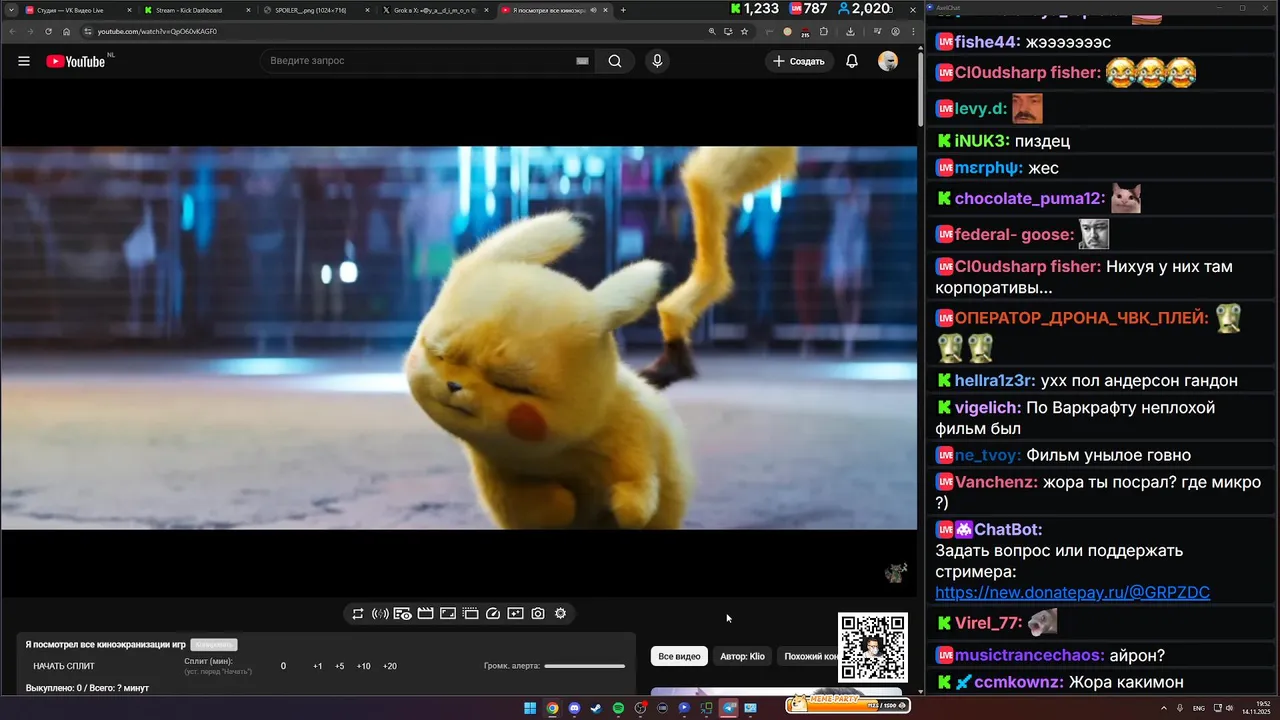Image resolution: width=1280 pixels, height=720 pixels.
Task: Switch to the Stream - Kick Dashboard tab
Action: click(196, 10)
